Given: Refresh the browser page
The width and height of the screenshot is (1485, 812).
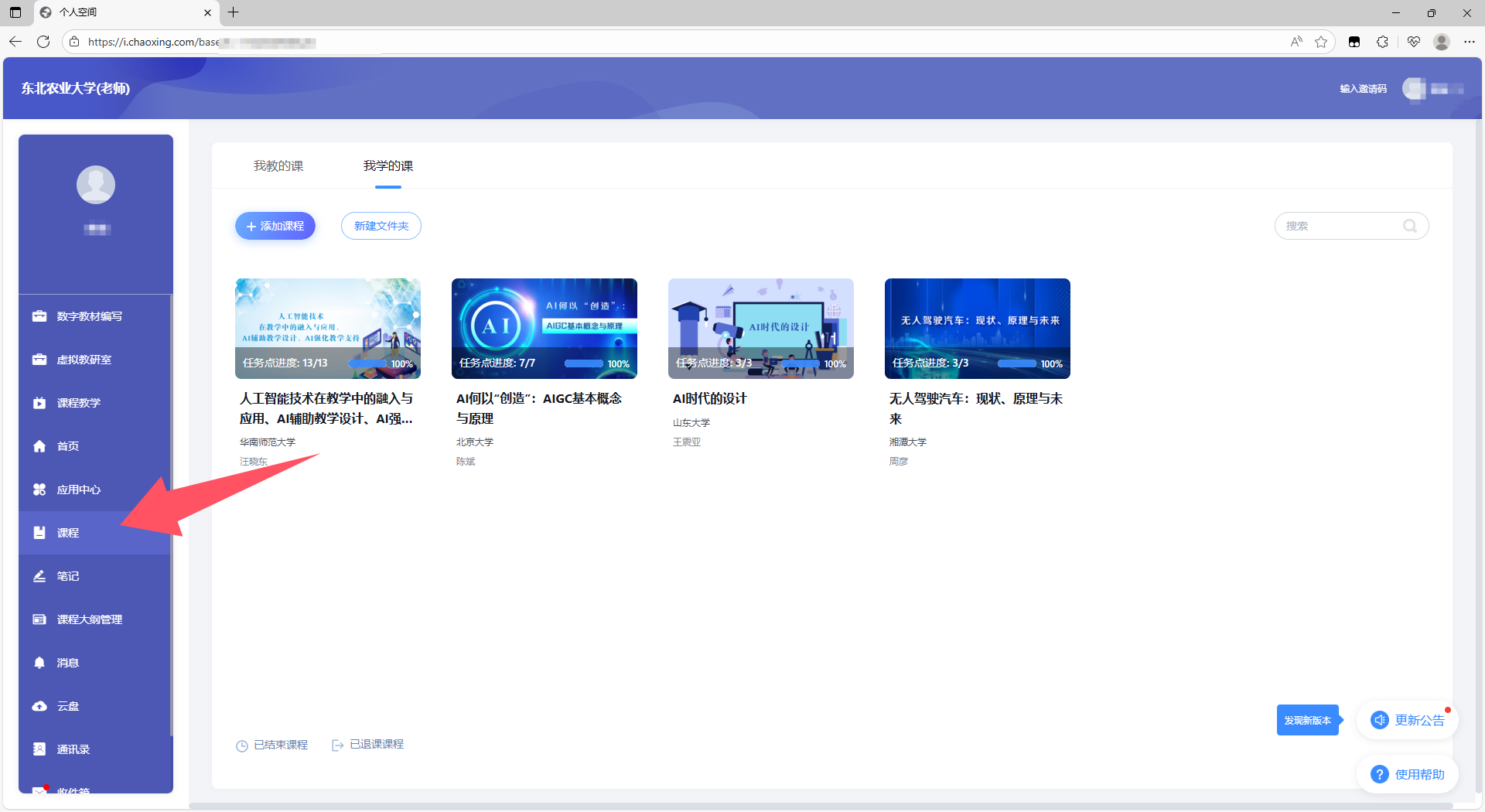Looking at the screenshot, I should point(43,42).
